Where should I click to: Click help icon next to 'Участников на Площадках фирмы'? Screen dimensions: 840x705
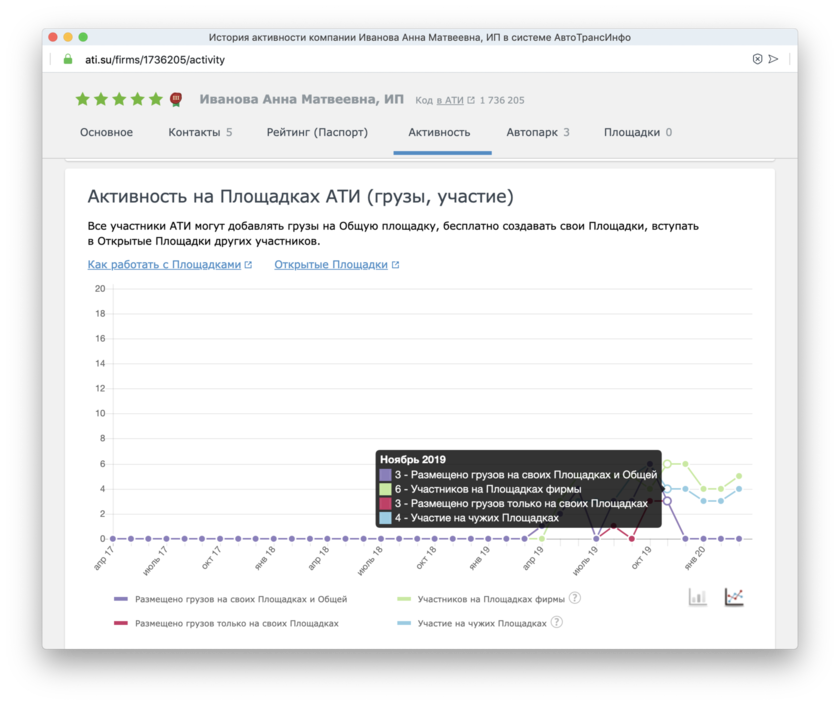tap(575, 599)
